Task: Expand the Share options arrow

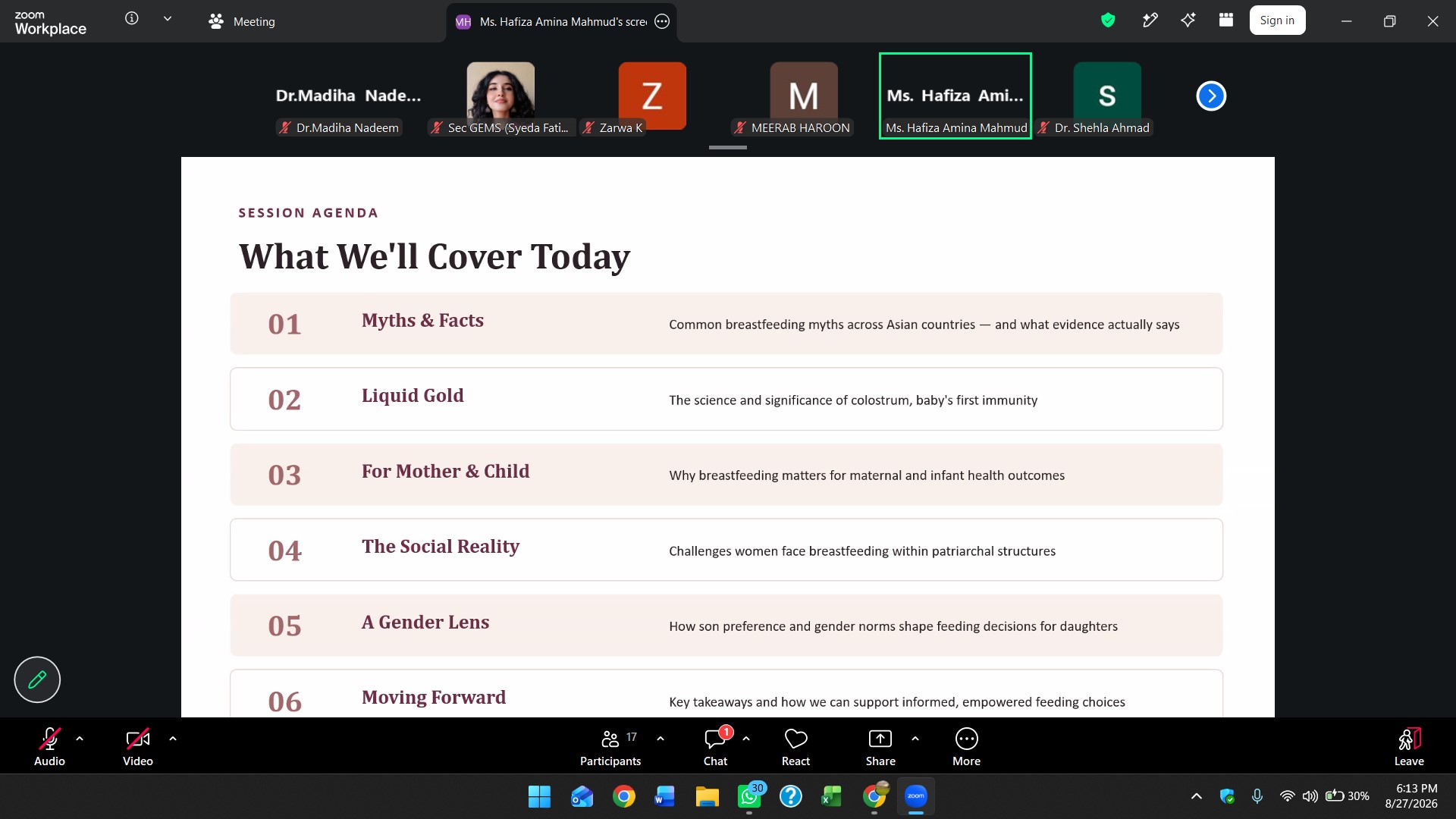Action: click(x=915, y=738)
